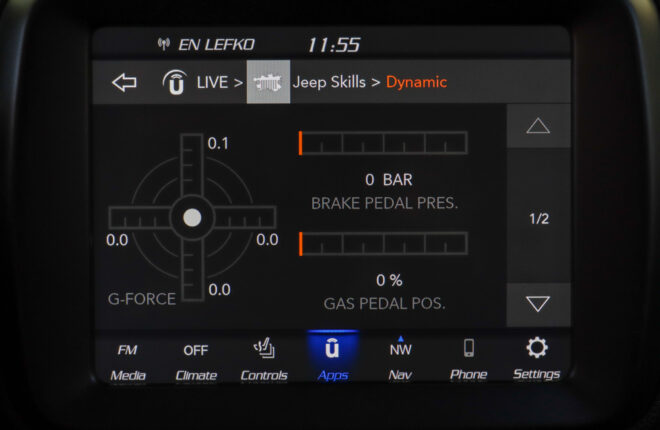
Task: Select the orange Dynamic breadcrumb
Action: [416, 82]
